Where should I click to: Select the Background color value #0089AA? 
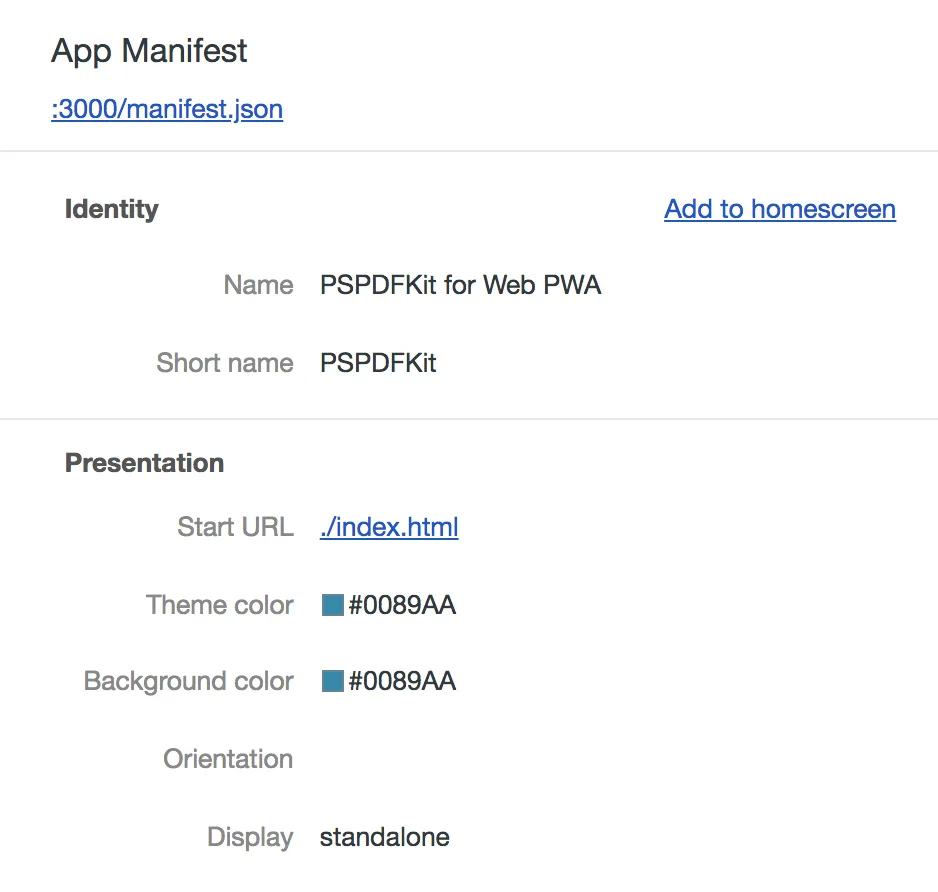click(402, 681)
